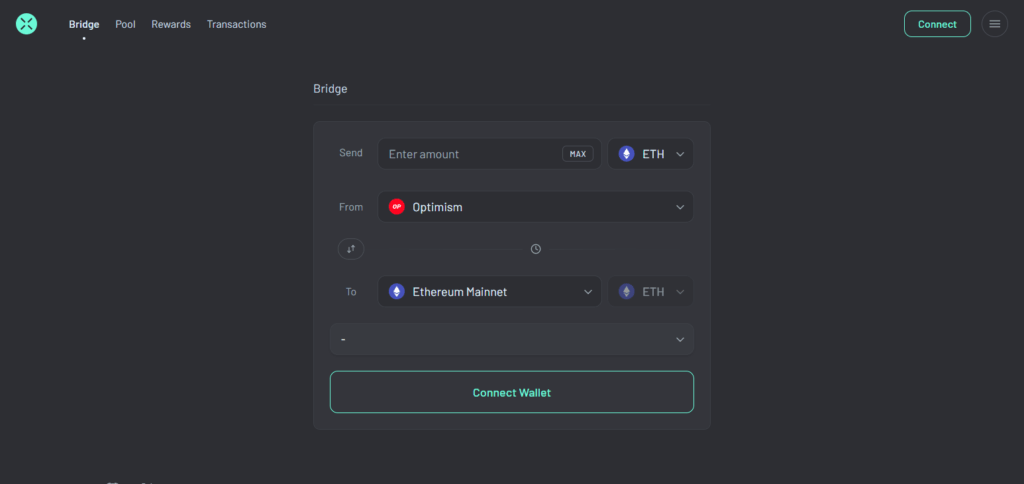
Task: Open the Rewards tab
Action: 171,24
